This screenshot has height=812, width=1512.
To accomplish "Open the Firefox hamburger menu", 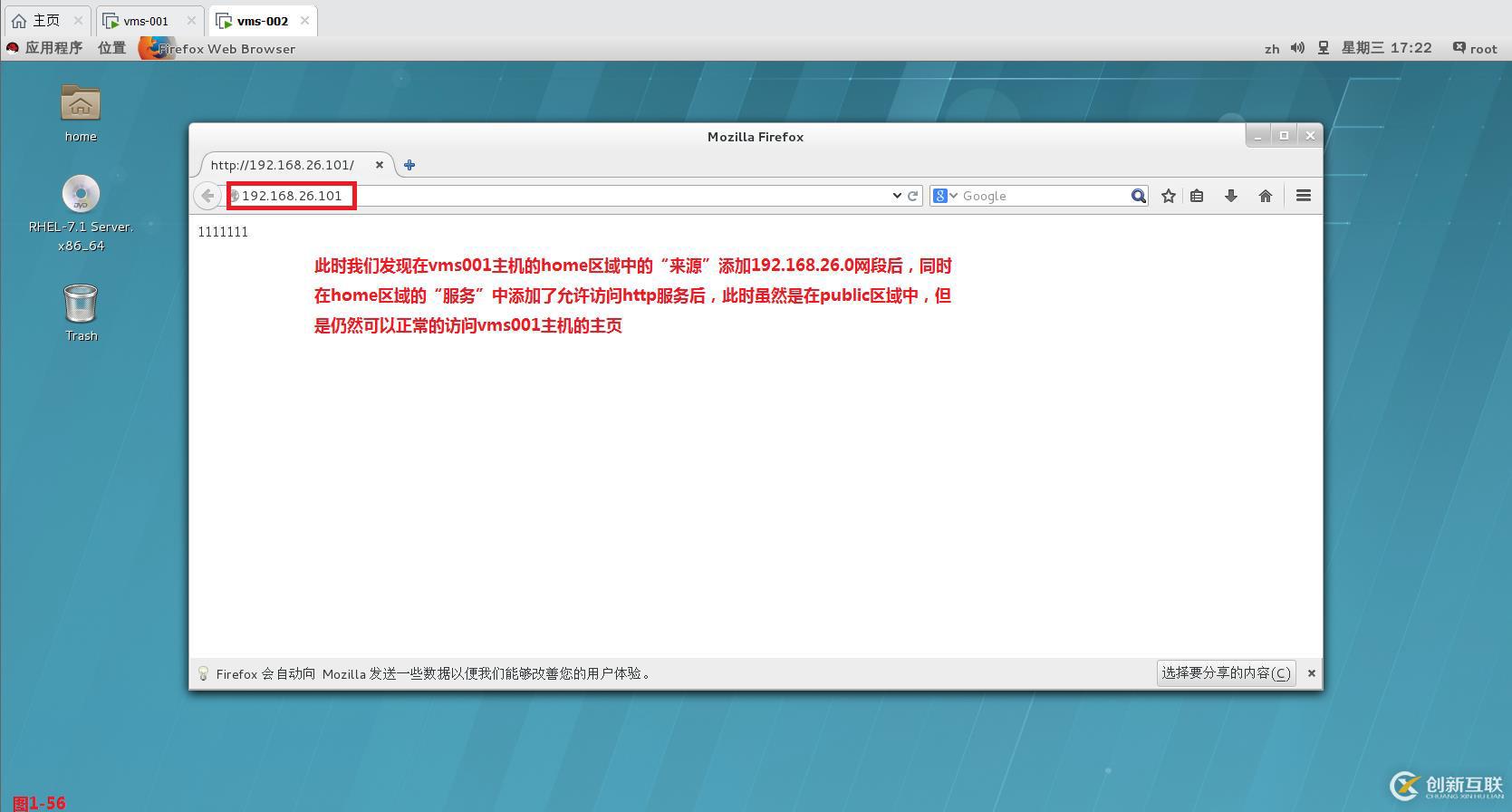I will [x=1304, y=196].
